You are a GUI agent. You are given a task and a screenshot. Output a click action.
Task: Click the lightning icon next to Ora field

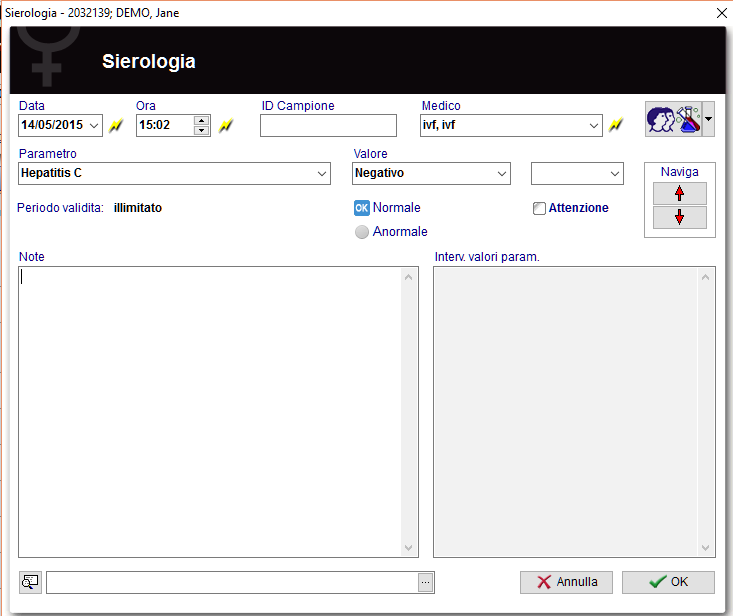click(x=226, y=125)
